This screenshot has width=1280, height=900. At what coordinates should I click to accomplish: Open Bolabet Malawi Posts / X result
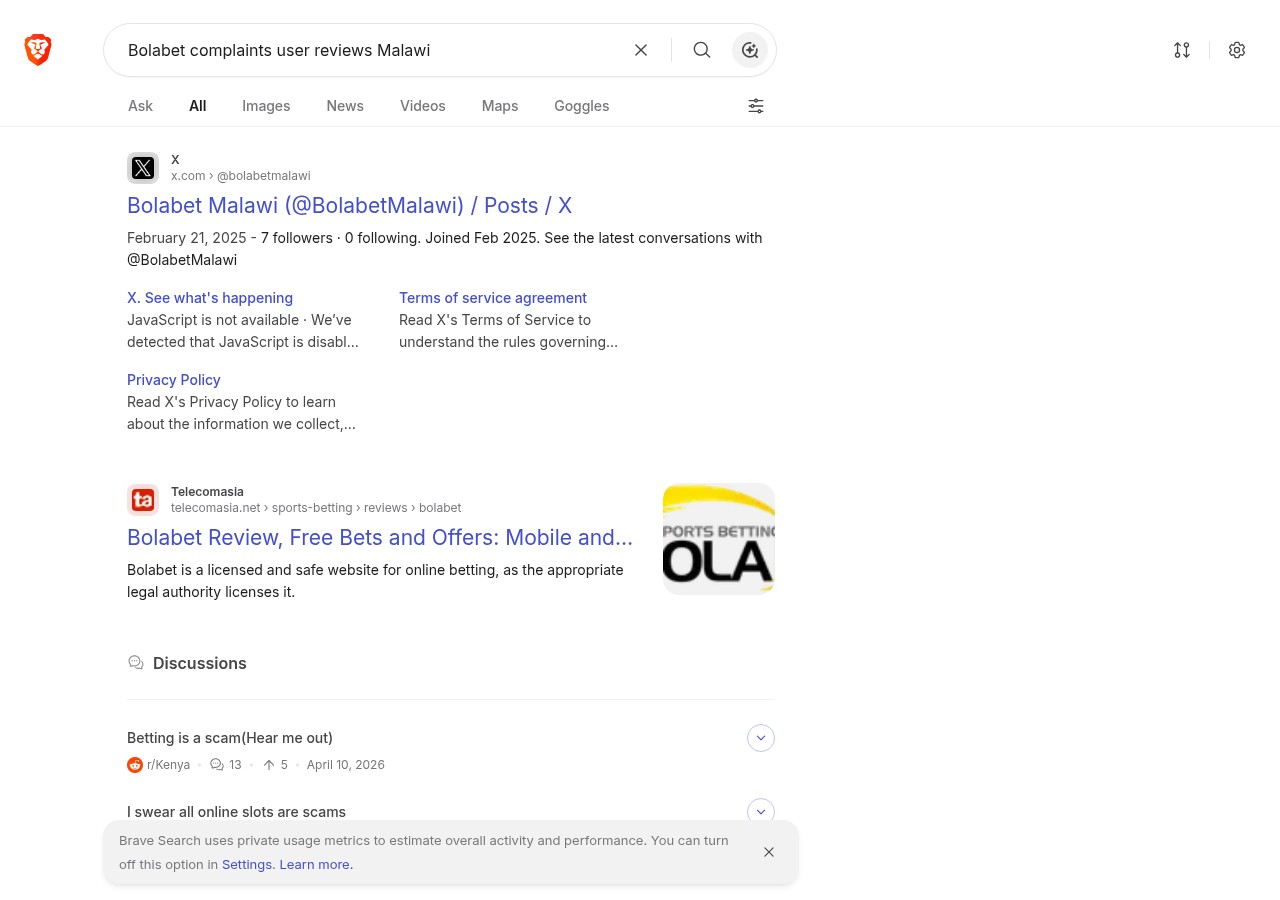pyautogui.click(x=349, y=205)
